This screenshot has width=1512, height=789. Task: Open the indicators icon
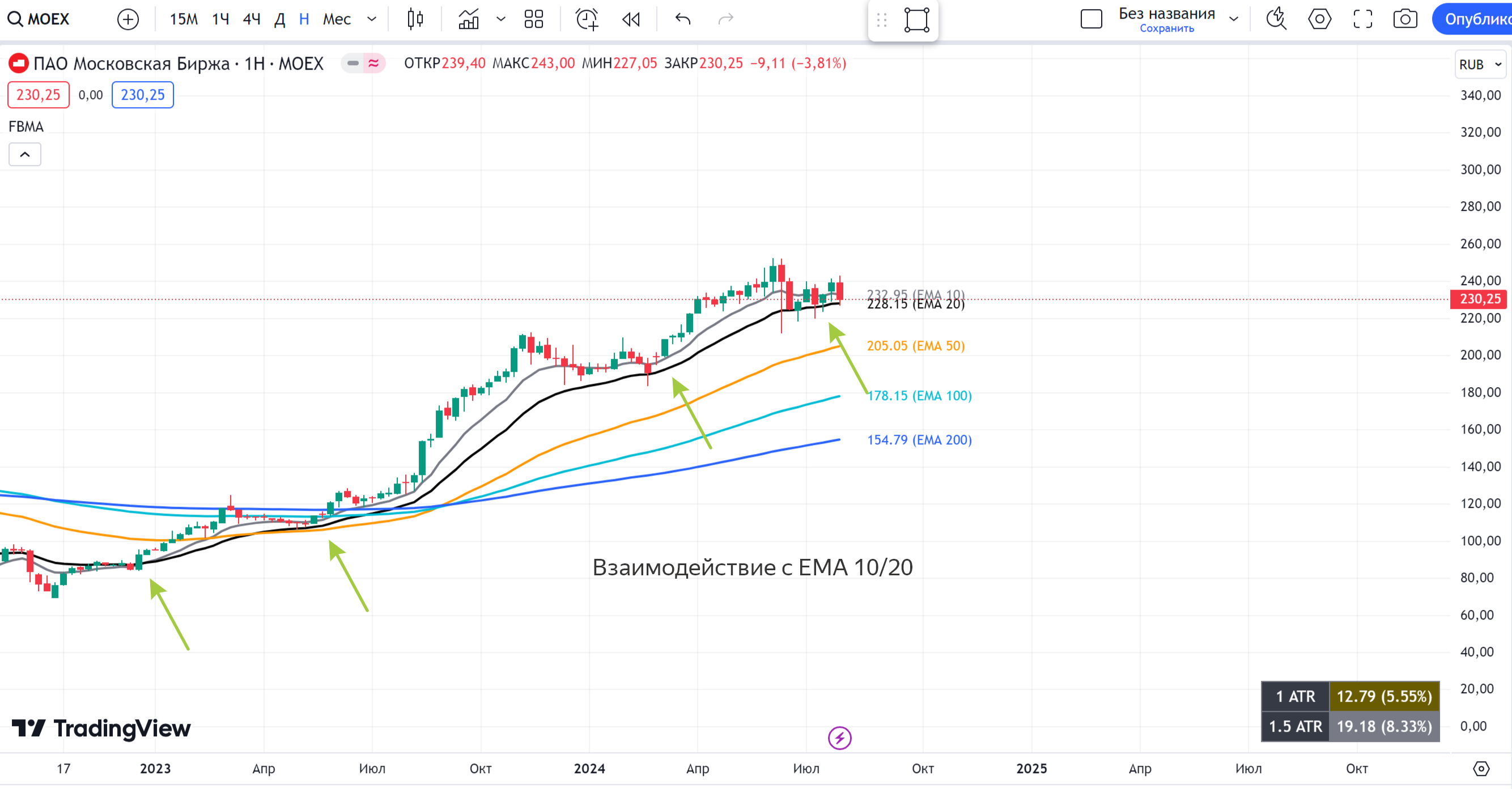(x=468, y=19)
